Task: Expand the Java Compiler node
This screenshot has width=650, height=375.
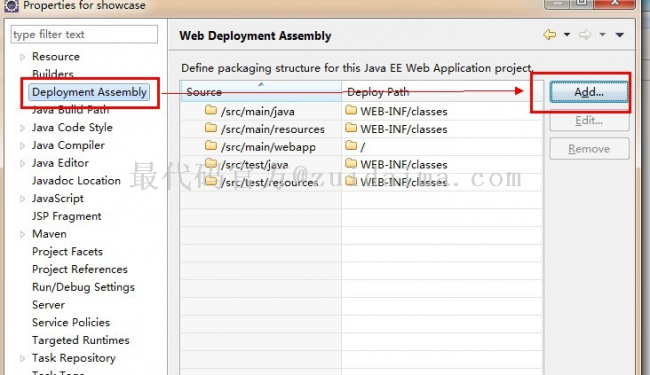Action: (x=22, y=145)
